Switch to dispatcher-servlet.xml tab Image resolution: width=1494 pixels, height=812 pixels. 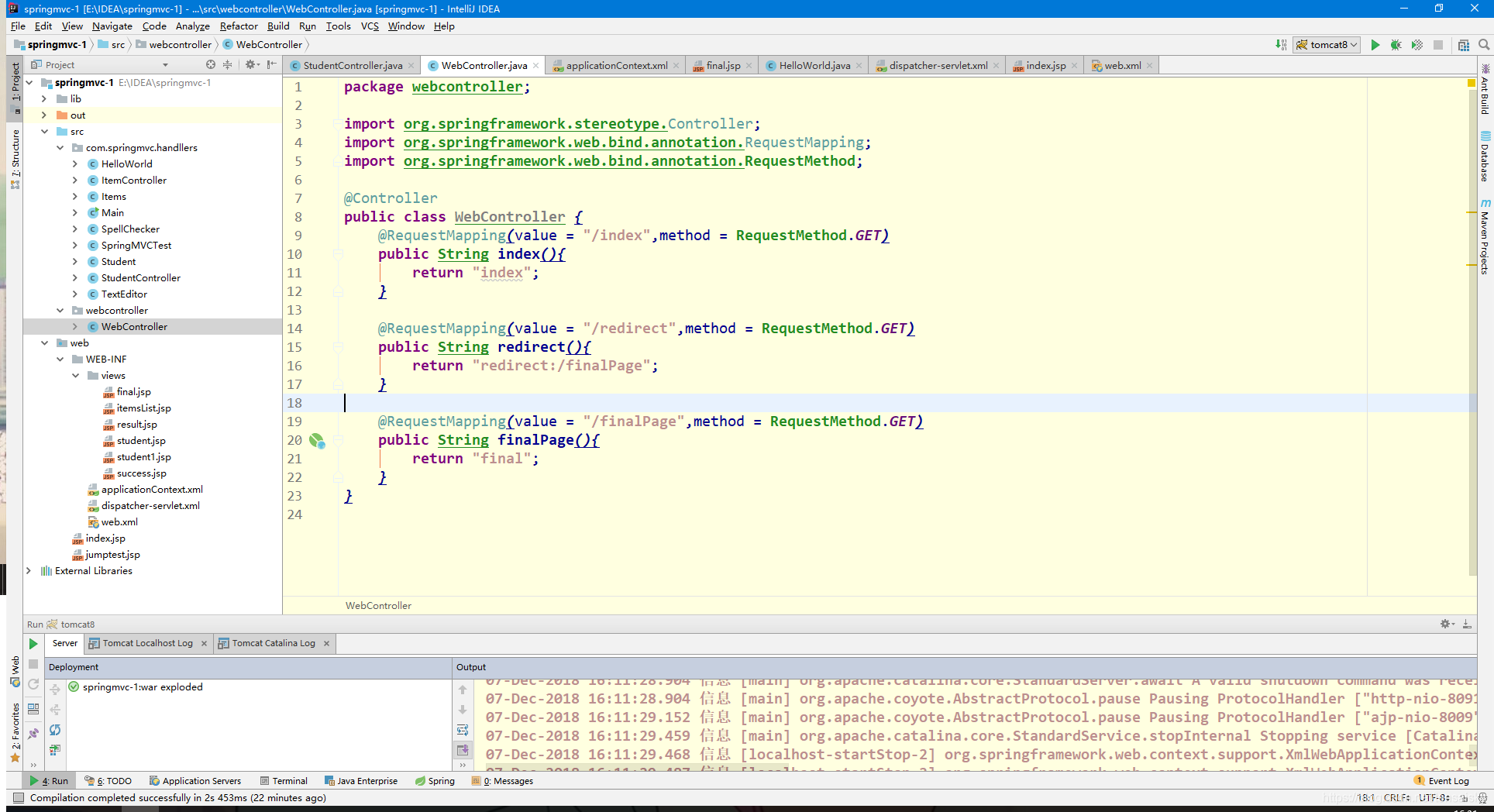click(938, 65)
